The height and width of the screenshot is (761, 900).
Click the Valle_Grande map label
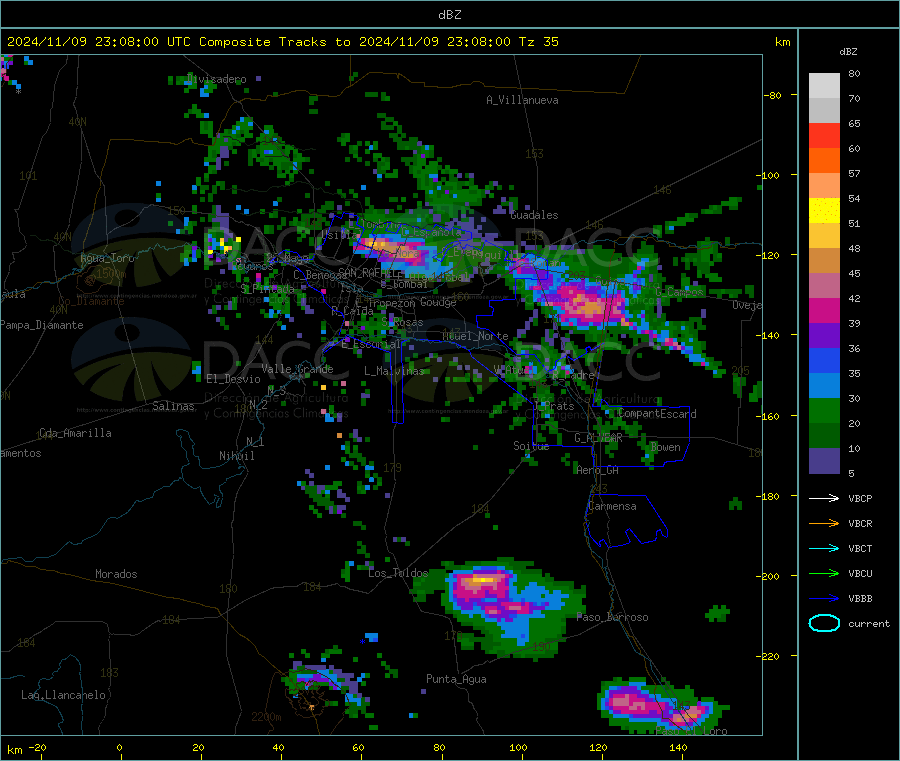297,369
